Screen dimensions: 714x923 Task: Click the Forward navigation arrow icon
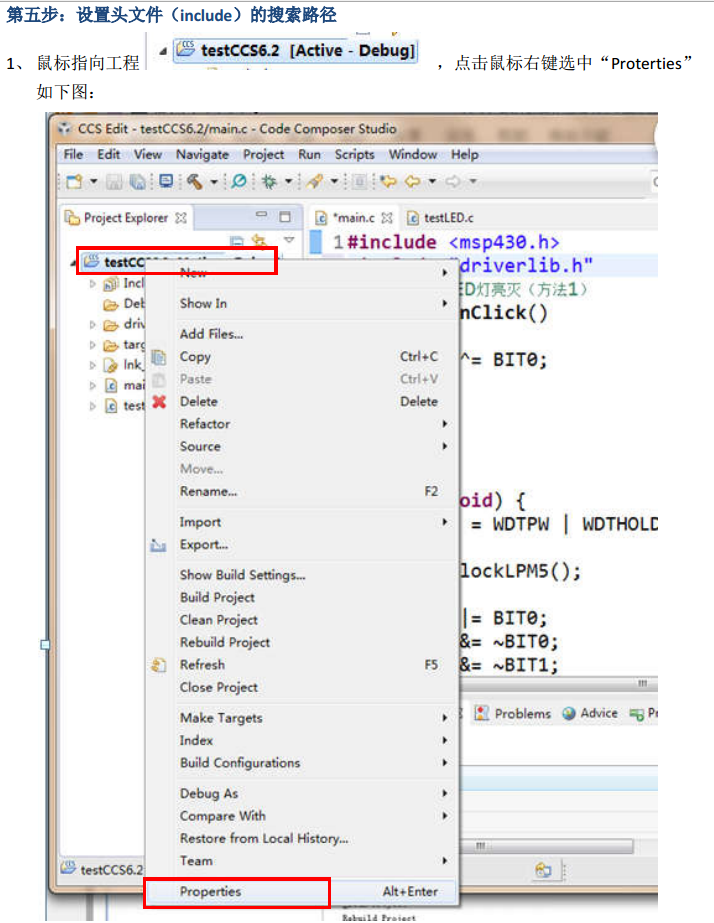(453, 181)
